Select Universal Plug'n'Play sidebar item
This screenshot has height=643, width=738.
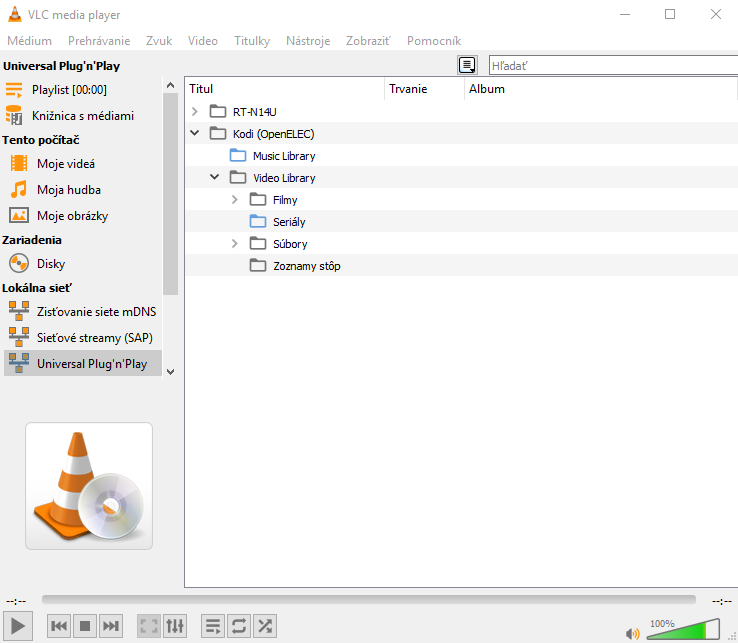pos(82,363)
